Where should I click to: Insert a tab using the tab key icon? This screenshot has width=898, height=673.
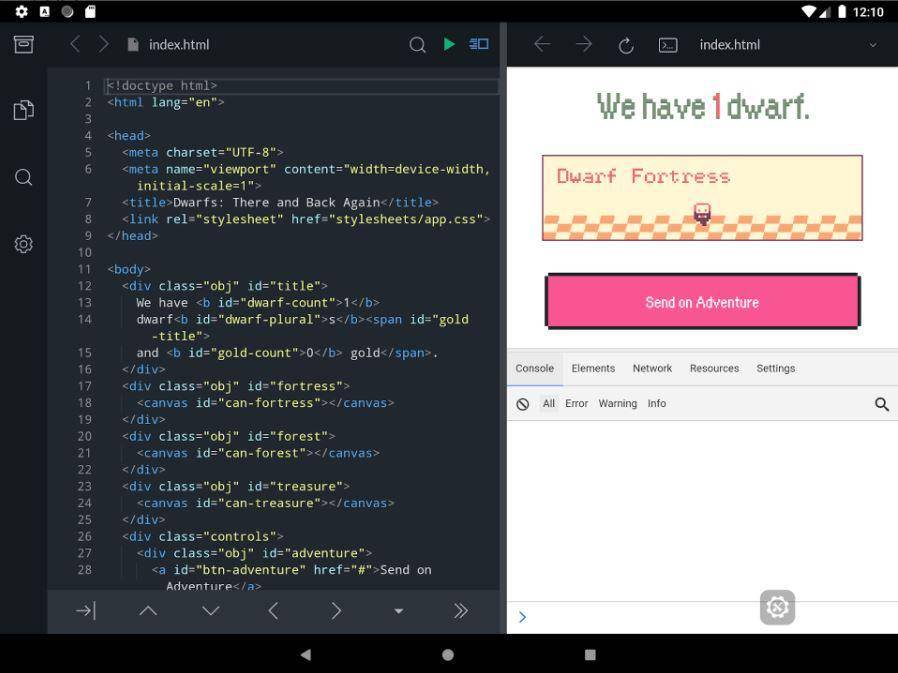pyautogui.click(x=85, y=611)
